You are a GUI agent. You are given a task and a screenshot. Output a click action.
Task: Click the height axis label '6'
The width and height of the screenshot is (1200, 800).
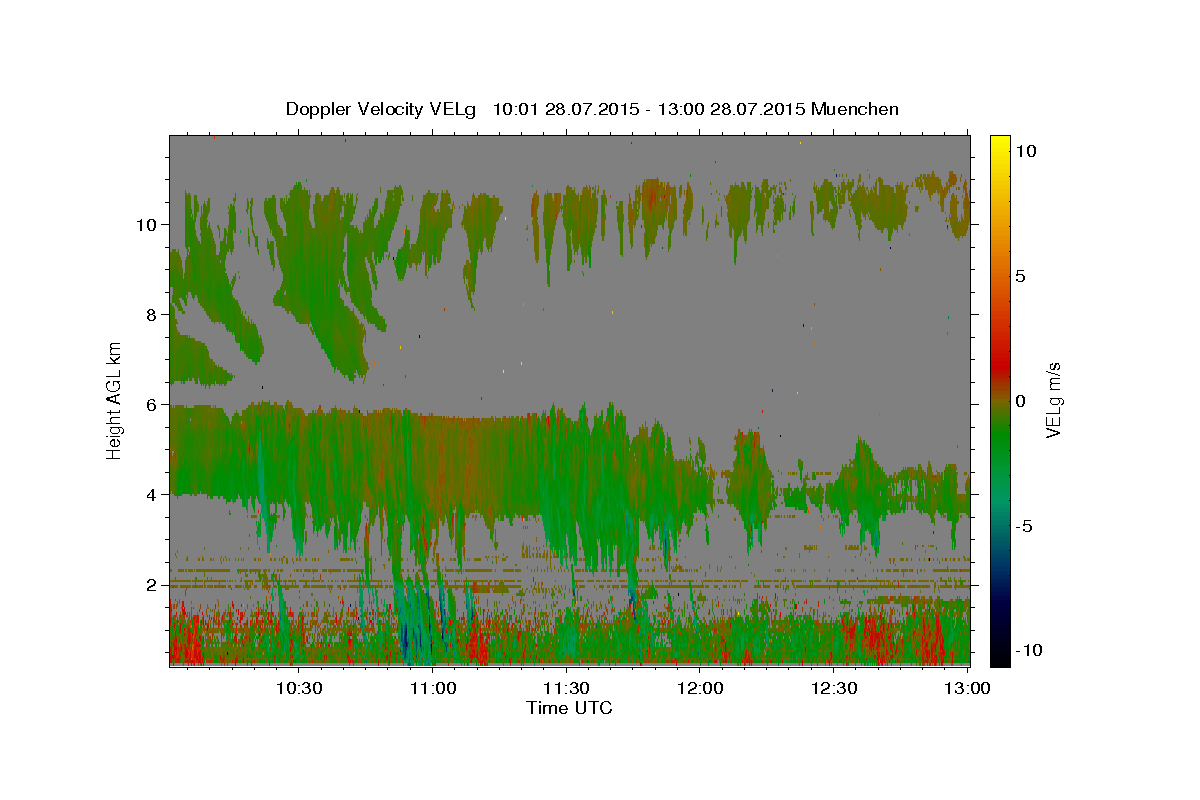click(x=153, y=405)
